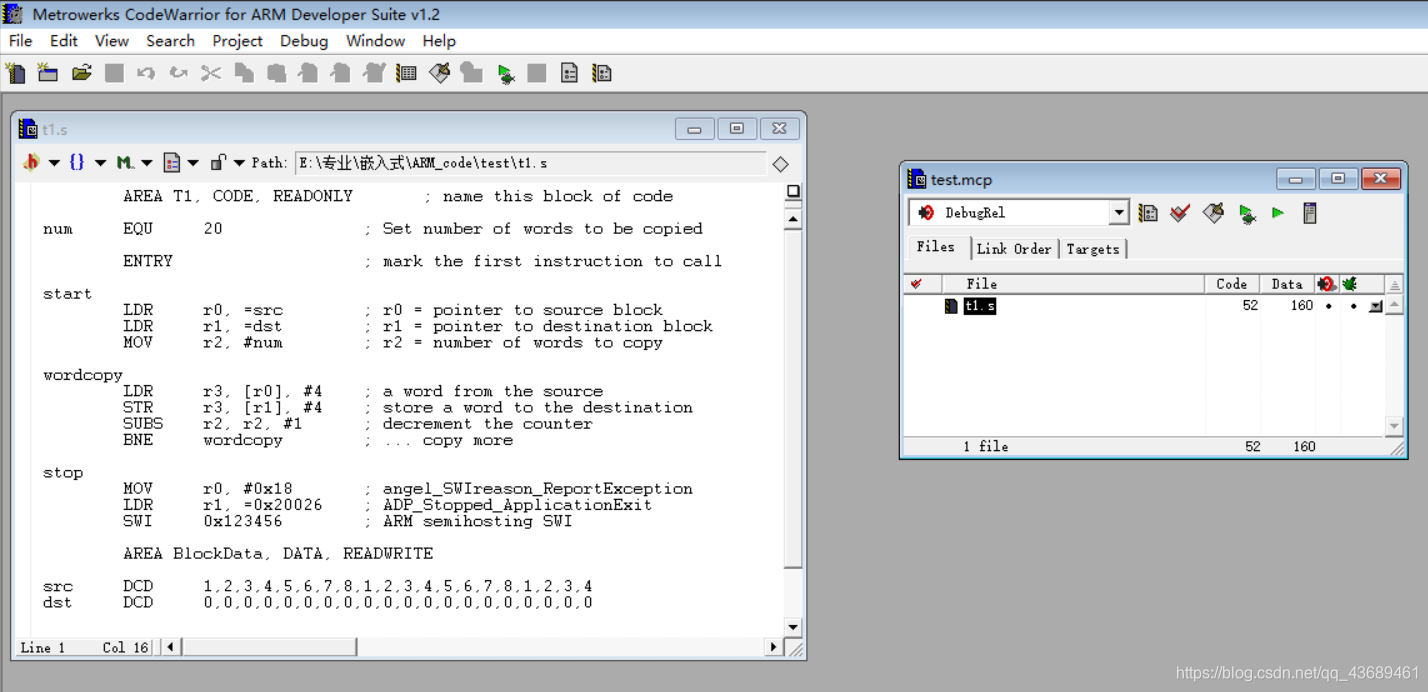Click the functions braces icon in editor

(77, 162)
